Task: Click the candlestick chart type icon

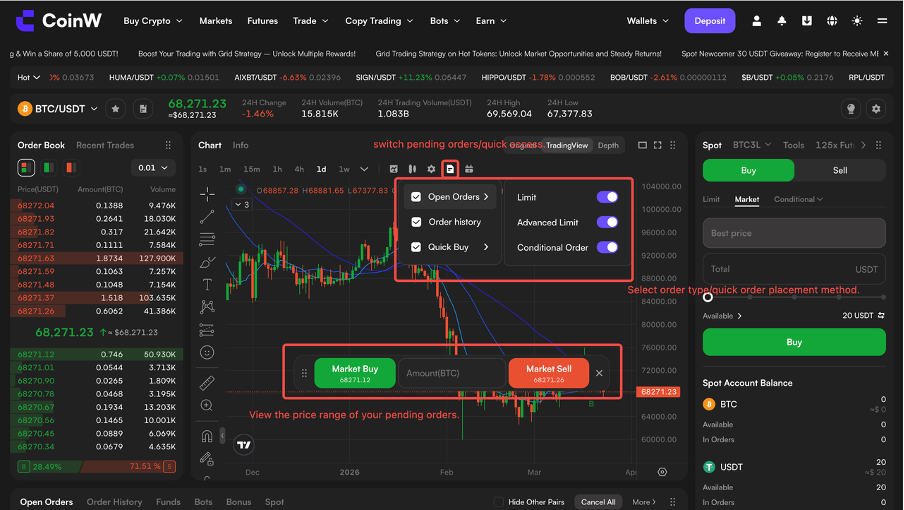Action: (412, 169)
